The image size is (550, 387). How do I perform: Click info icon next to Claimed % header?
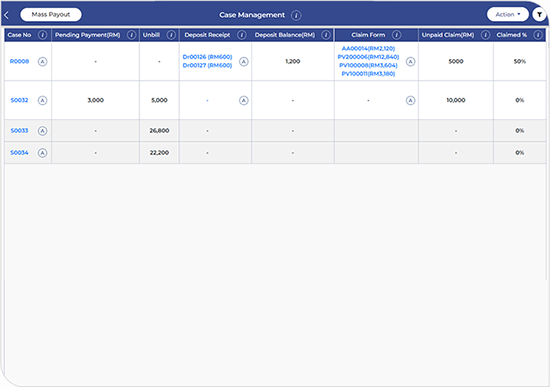tap(538, 35)
